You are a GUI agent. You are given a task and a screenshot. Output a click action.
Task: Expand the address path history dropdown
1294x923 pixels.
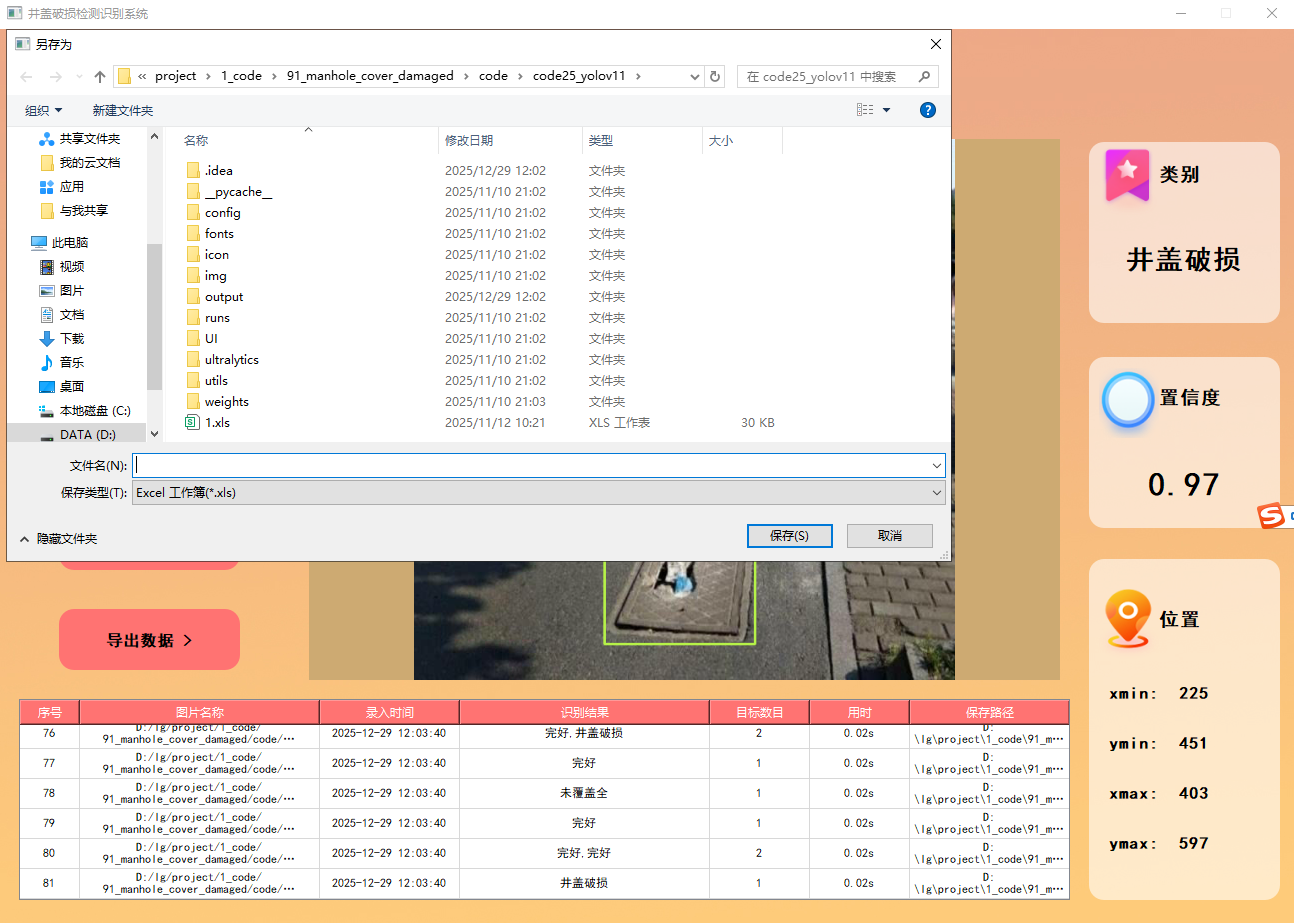695,76
